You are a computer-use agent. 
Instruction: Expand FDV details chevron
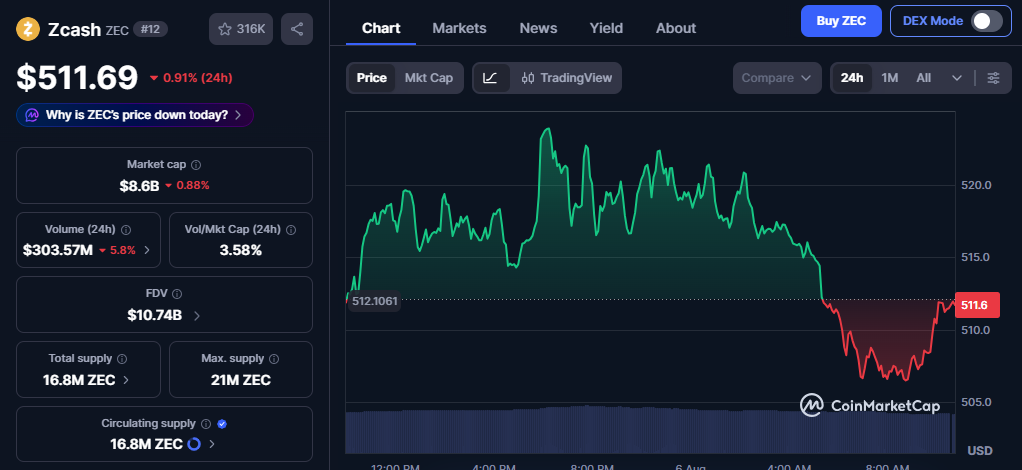(197, 316)
